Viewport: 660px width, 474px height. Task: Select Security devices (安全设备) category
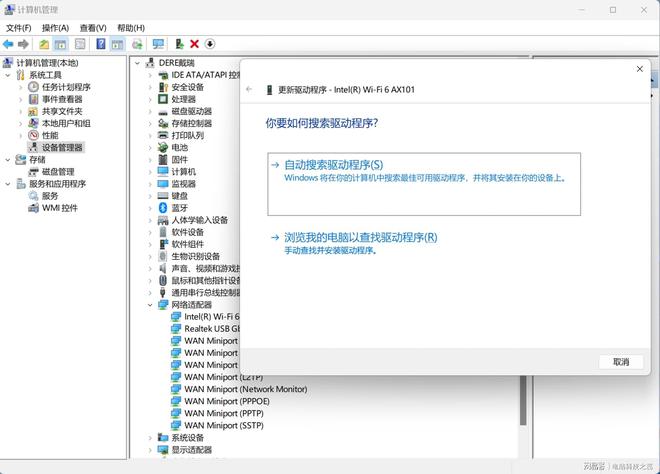pos(187,87)
